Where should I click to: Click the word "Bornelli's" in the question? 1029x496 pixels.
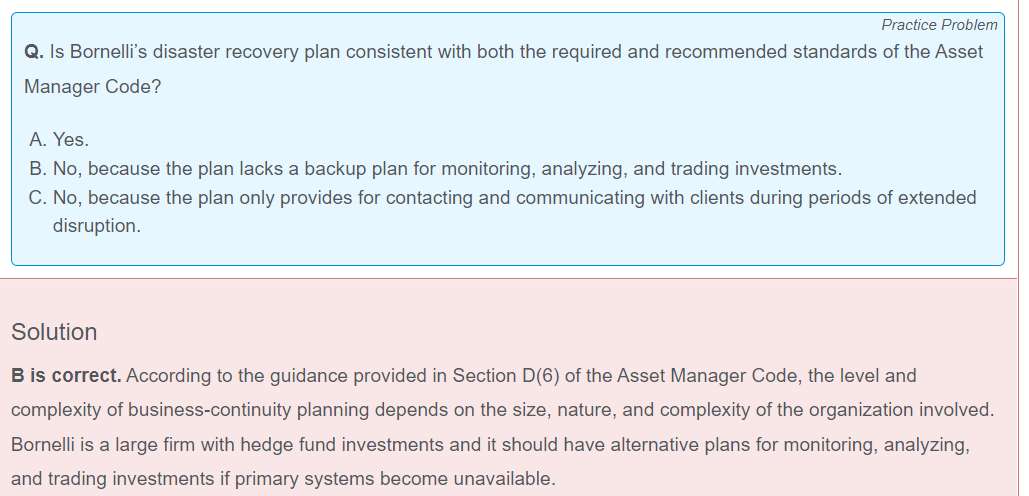pyautogui.click(x=113, y=52)
